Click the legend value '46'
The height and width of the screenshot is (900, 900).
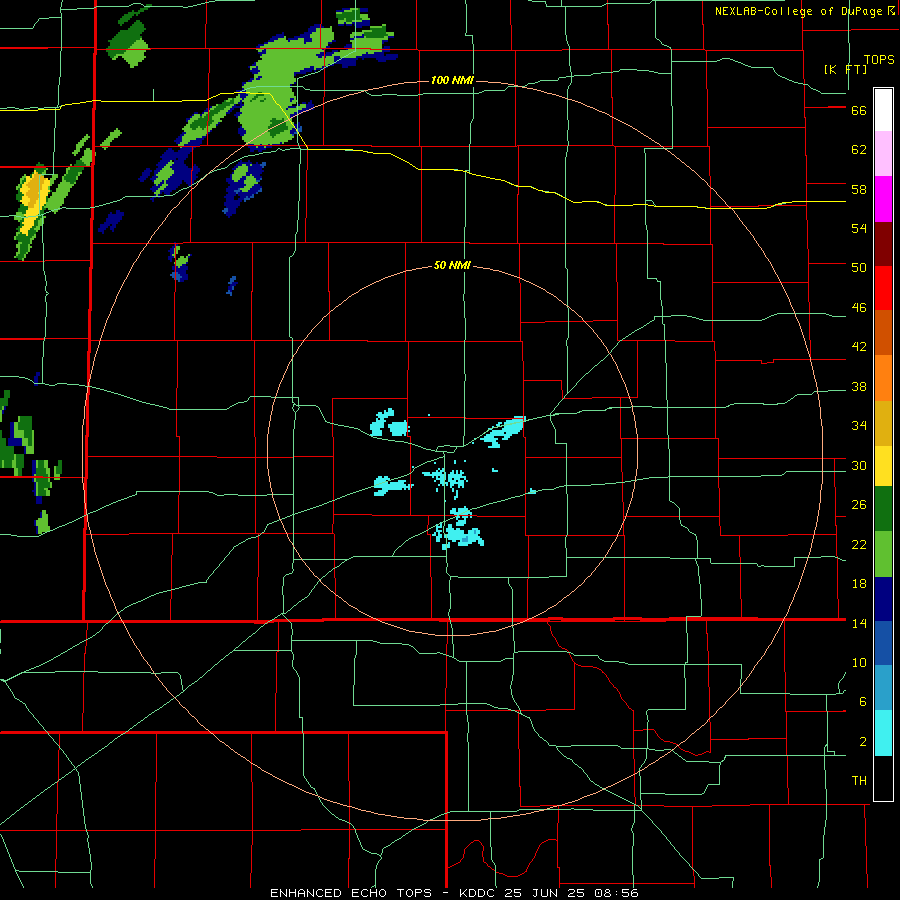(859, 308)
